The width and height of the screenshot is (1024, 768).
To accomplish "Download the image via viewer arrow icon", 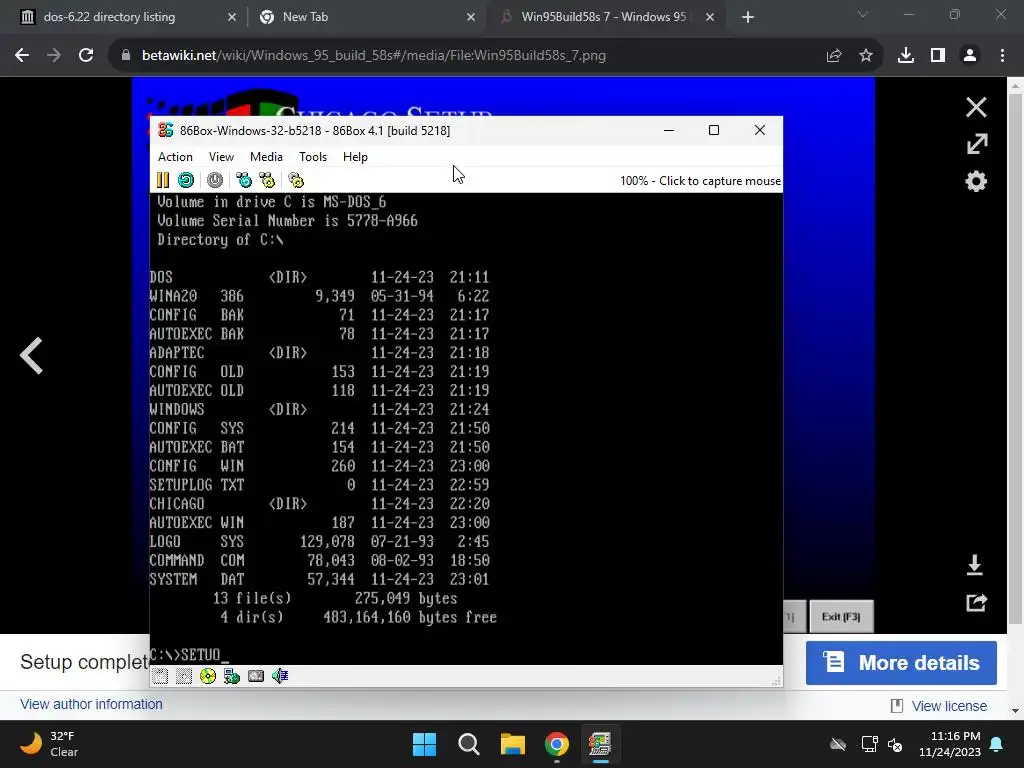I will pos(974,565).
